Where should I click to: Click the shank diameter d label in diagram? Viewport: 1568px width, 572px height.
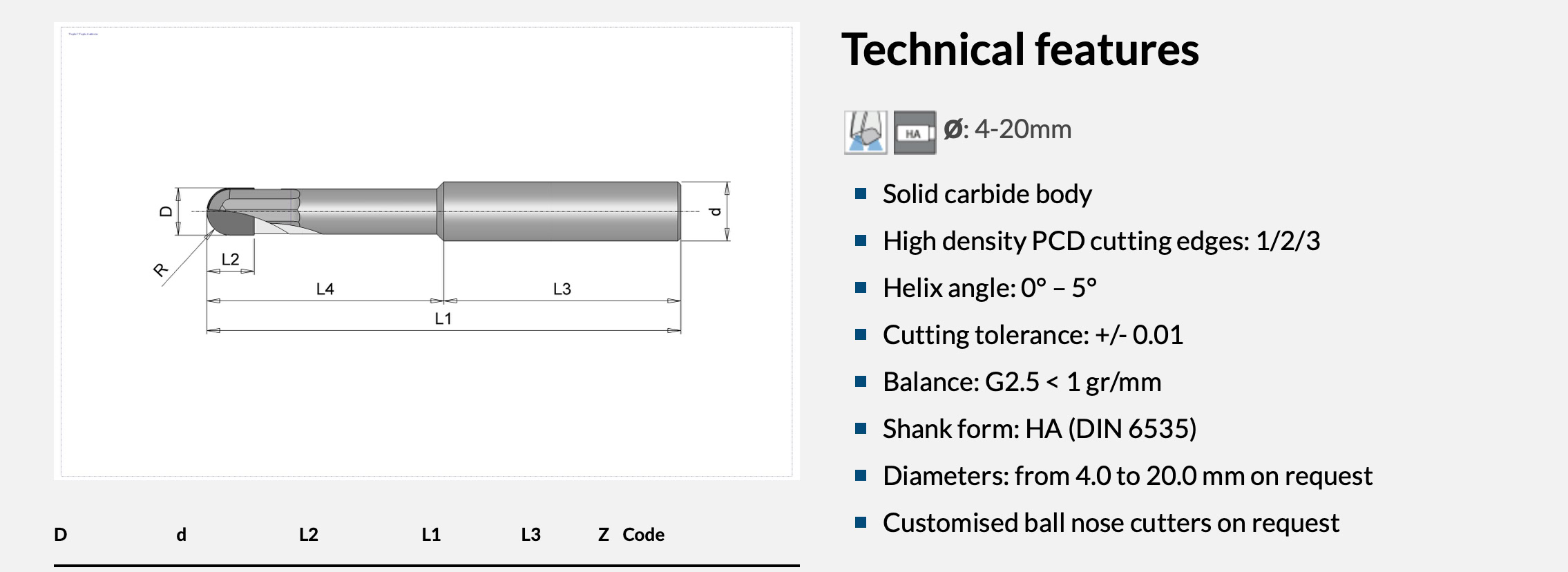[x=716, y=211]
